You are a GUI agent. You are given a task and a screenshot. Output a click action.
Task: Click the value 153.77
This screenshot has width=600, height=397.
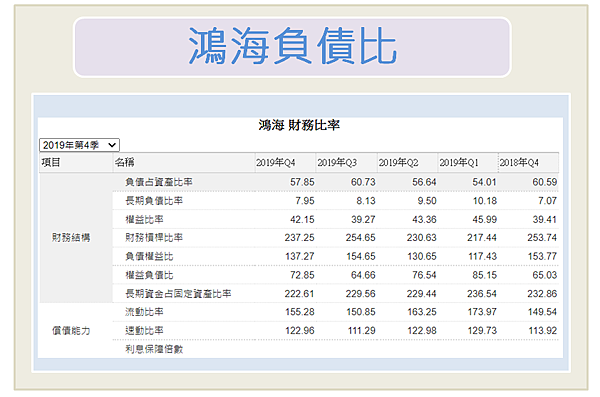pos(542,256)
